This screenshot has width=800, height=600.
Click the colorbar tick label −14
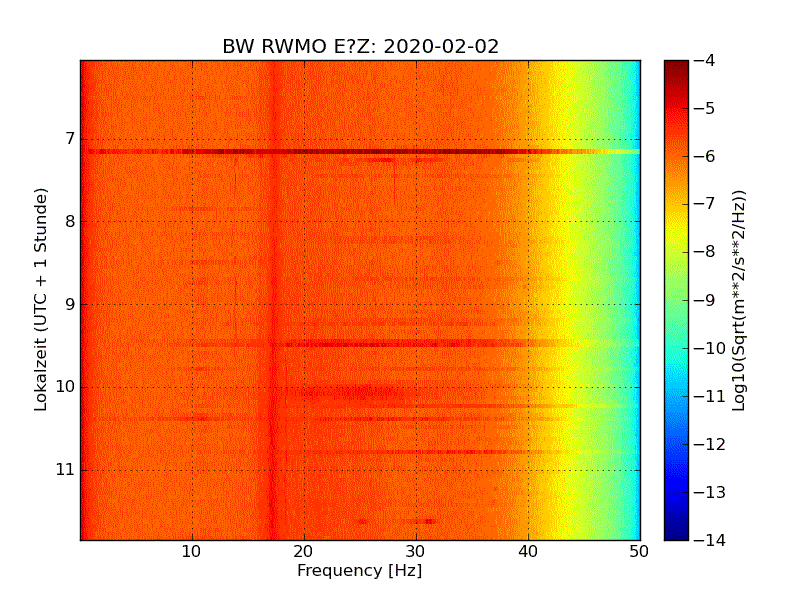click(710, 540)
